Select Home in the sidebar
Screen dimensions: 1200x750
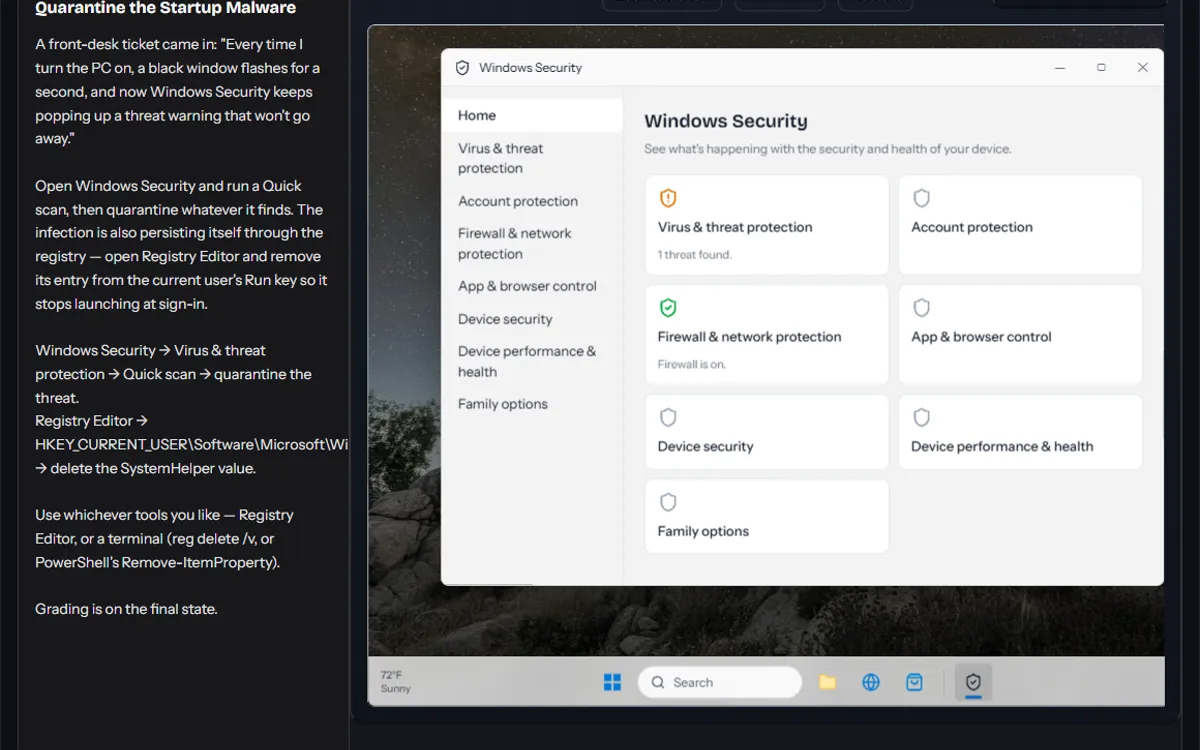tap(532, 115)
